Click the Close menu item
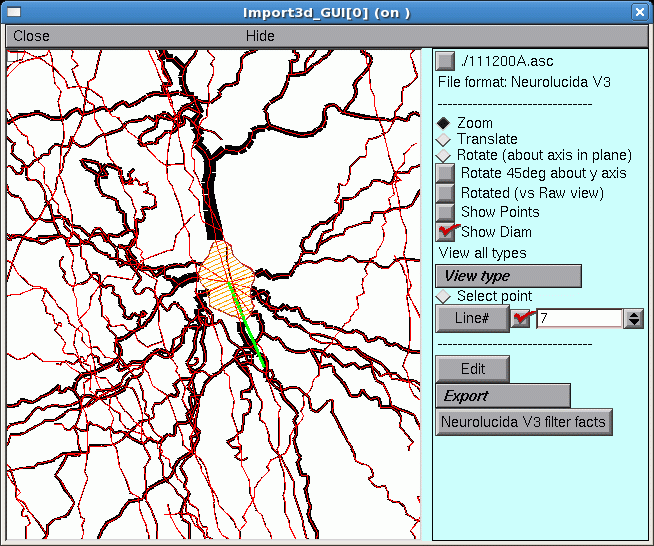Image resolution: width=654 pixels, height=546 pixels. [x=32, y=36]
